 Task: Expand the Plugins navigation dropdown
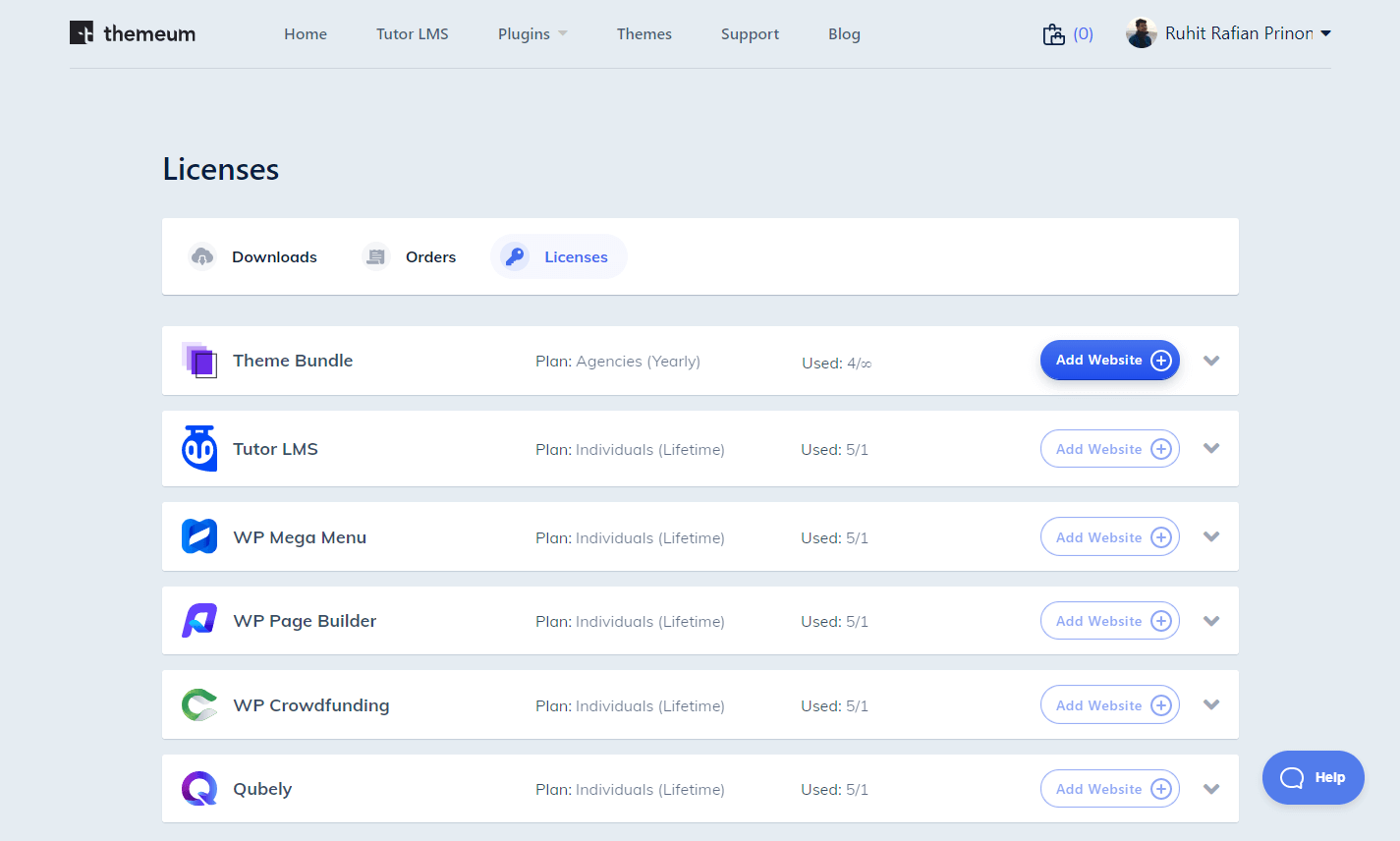532,33
